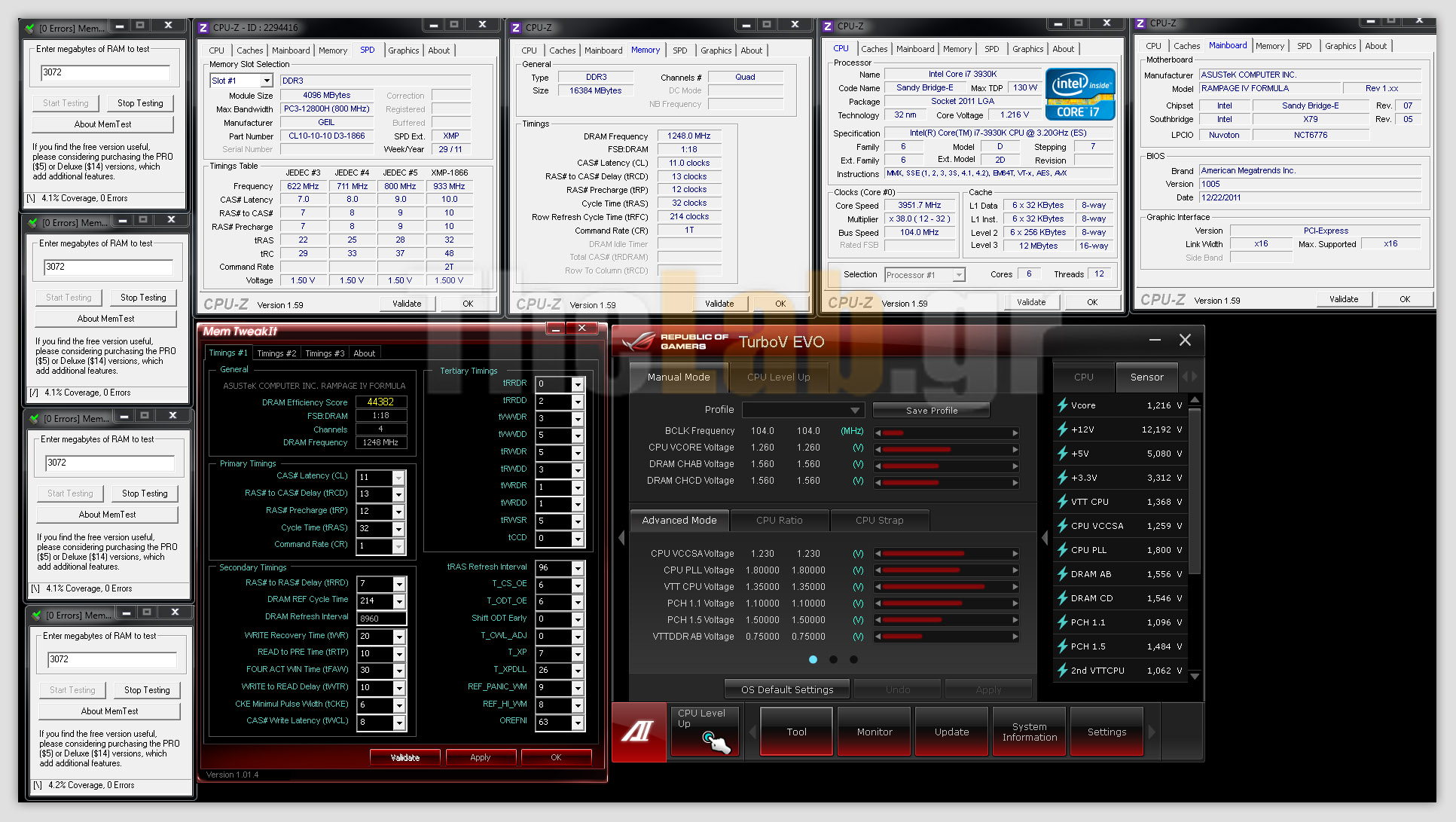Expand the tRAS Refresh Interval dropdown
Screen dimensions: 1456x822
click(578, 568)
